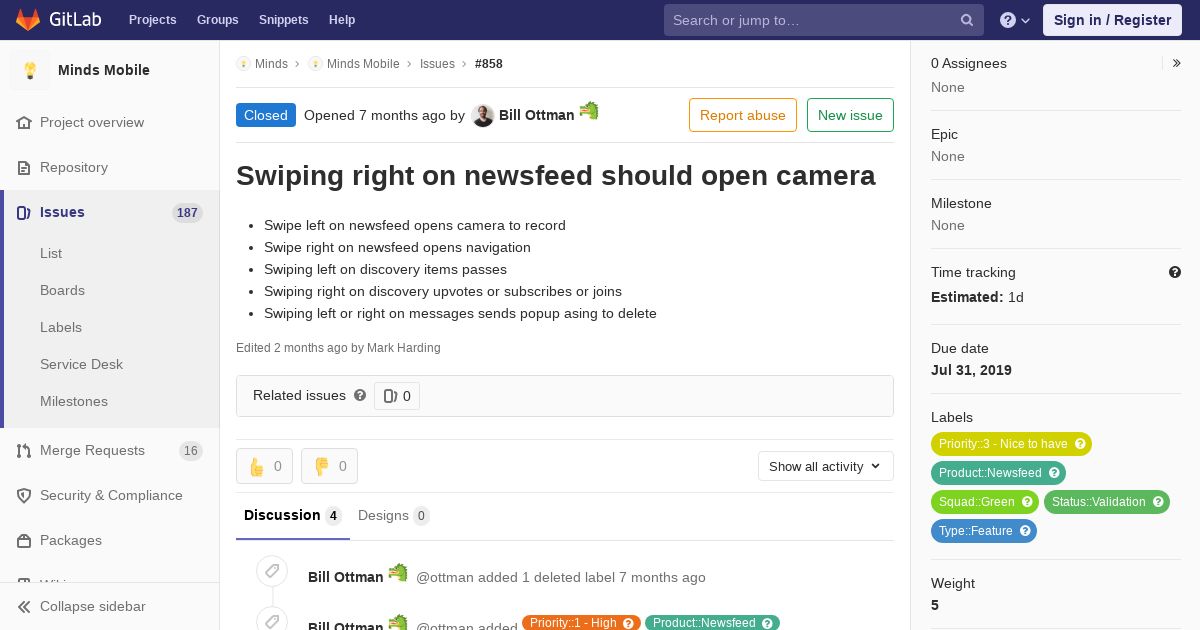The width and height of the screenshot is (1200, 630).
Task: Open the Groups menu
Action: (x=218, y=20)
